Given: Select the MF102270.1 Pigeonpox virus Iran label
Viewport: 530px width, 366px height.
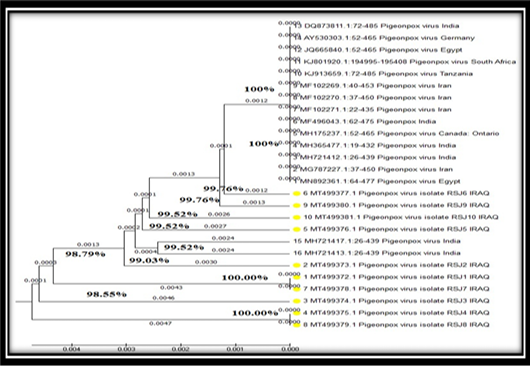Looking at the screenshot, I should click(x=372, y=98).
